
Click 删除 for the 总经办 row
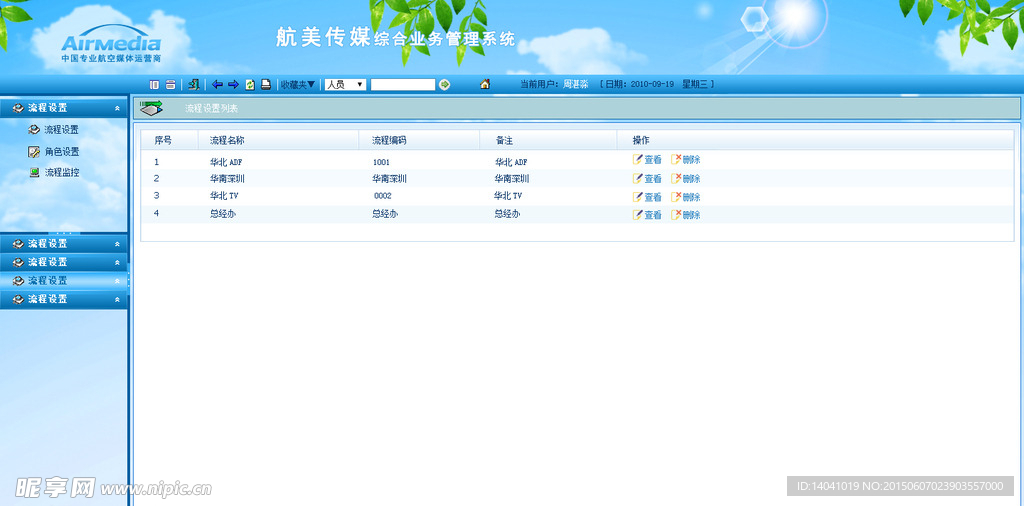[686, 215]
